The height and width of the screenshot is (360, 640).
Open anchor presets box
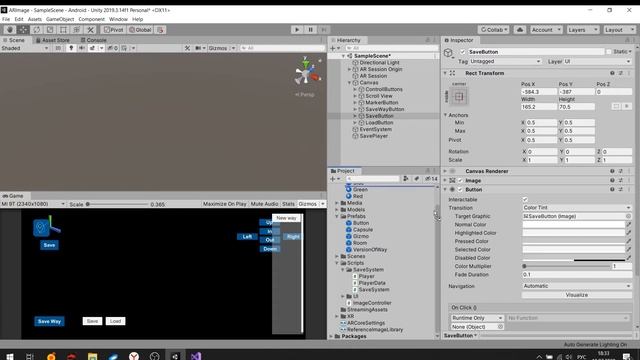pyautogui.click(x=459, y=97)
